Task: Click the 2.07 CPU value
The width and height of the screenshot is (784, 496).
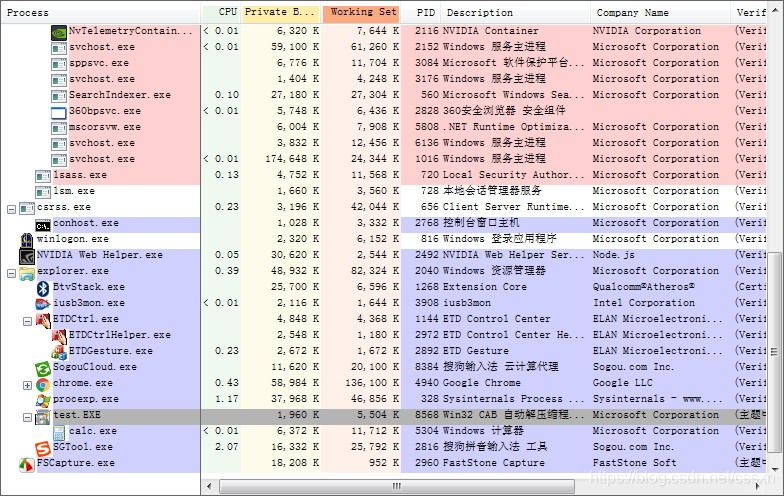Action: pyautogui.click(x=227, y=447)
